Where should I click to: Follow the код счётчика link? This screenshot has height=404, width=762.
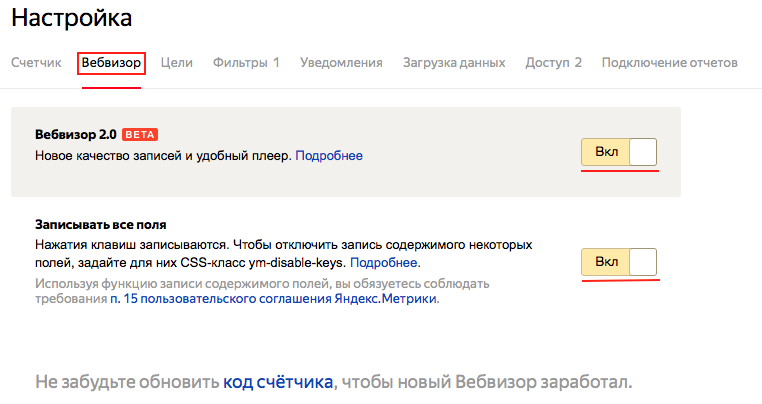coord(278,382)
